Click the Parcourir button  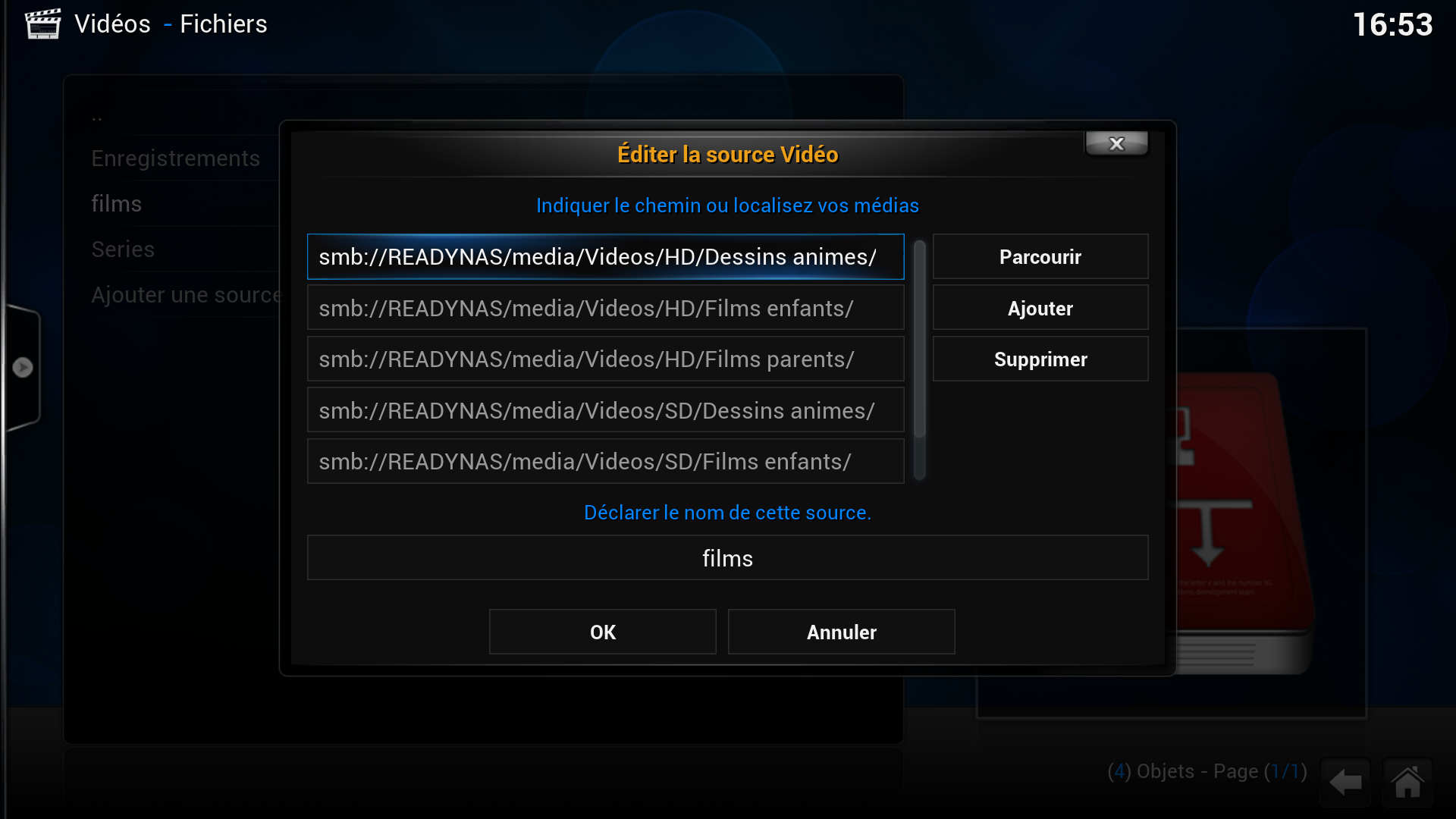pos(1040,257)
